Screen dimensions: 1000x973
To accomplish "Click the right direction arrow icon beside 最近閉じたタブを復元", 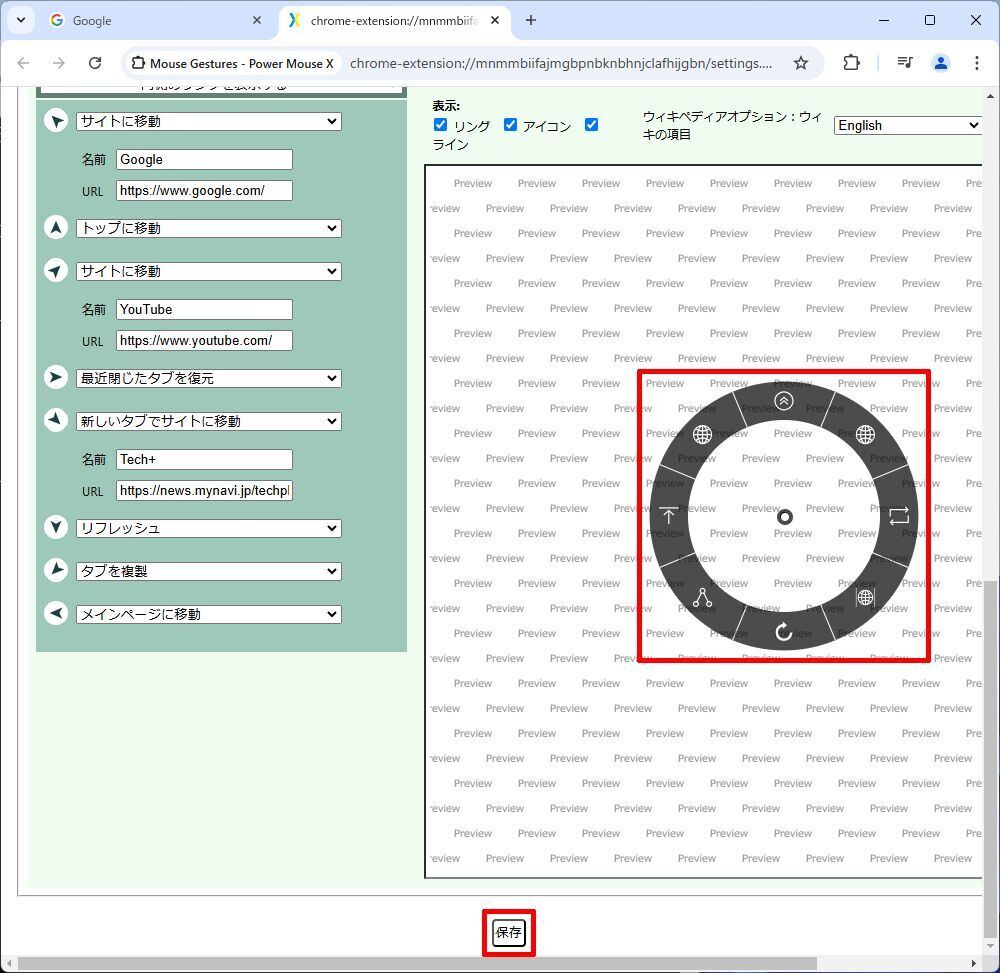I will [56, 377].
